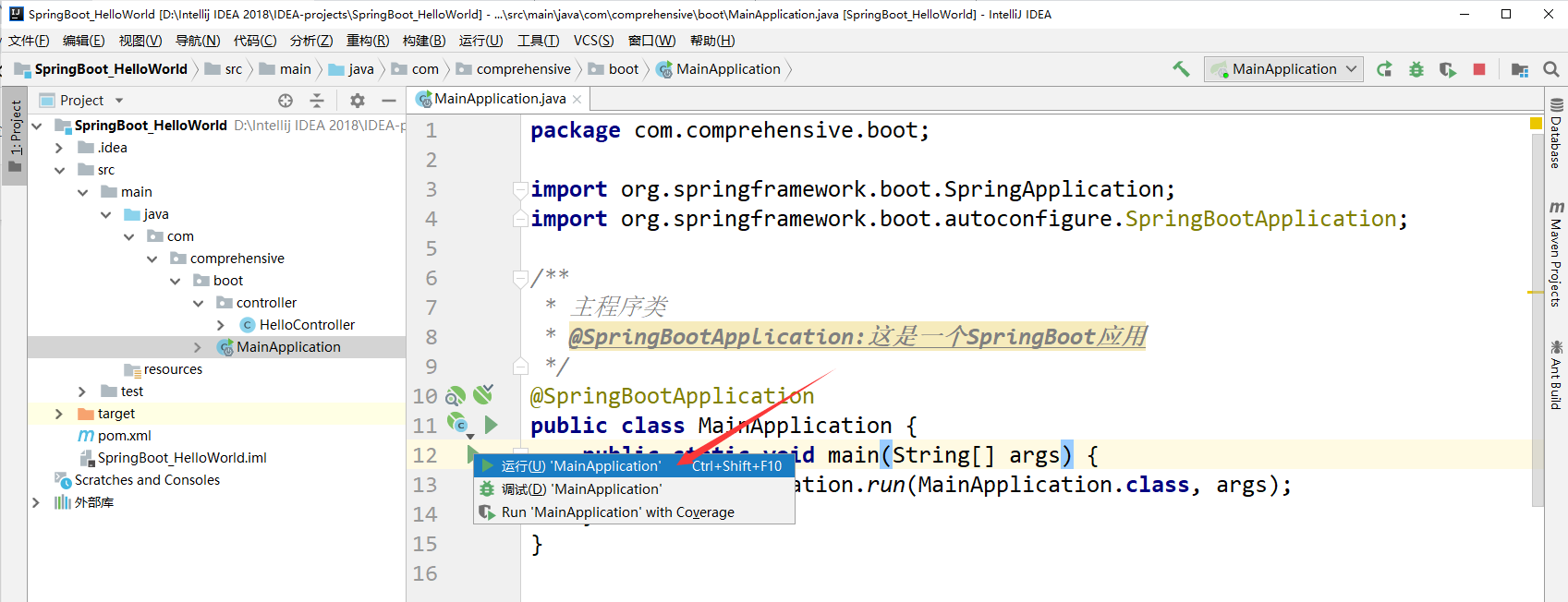Open the 运行(U) menu in menu bar
1568x602 pixels.
point(481,41)
